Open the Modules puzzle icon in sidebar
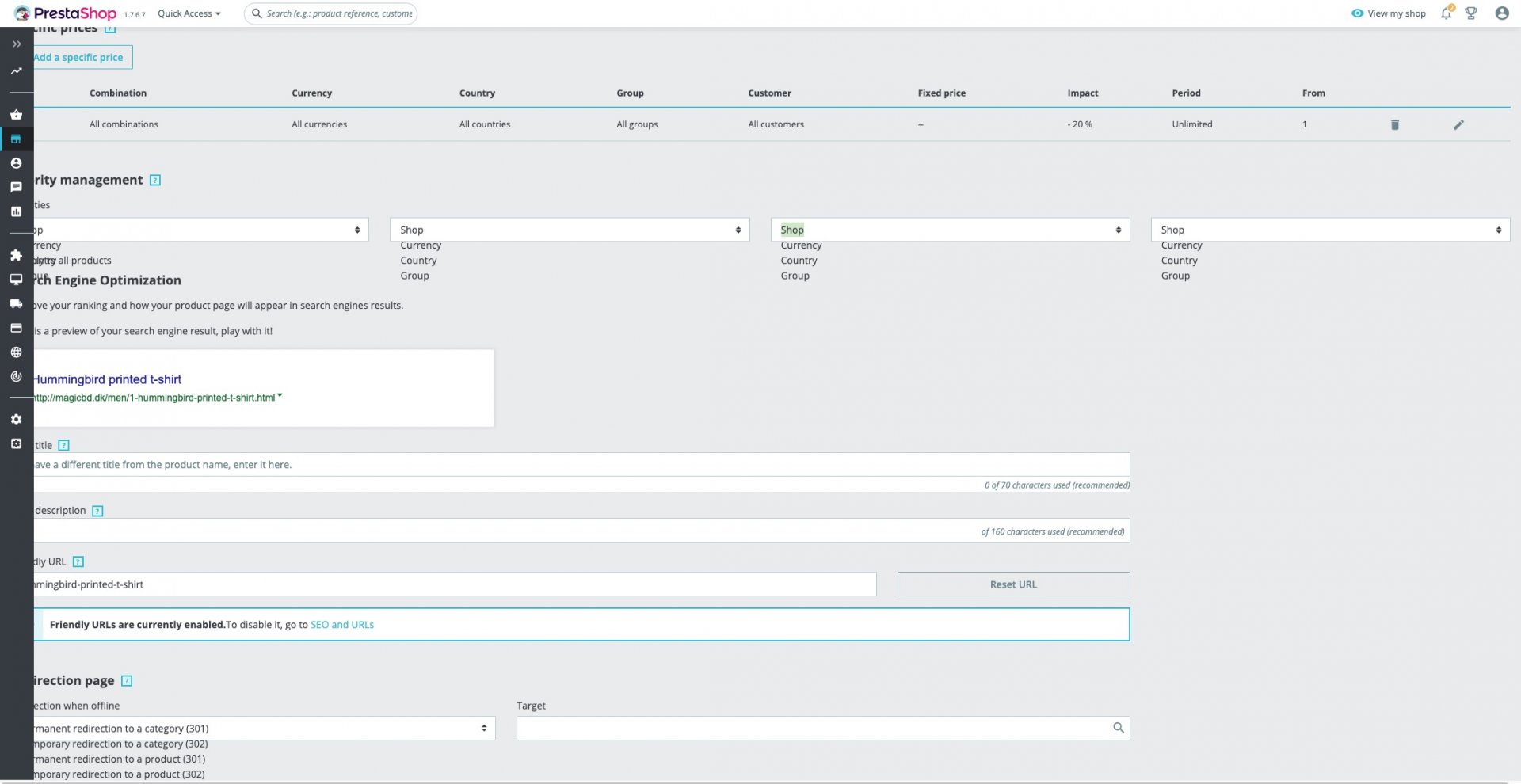 click(16, 255)
